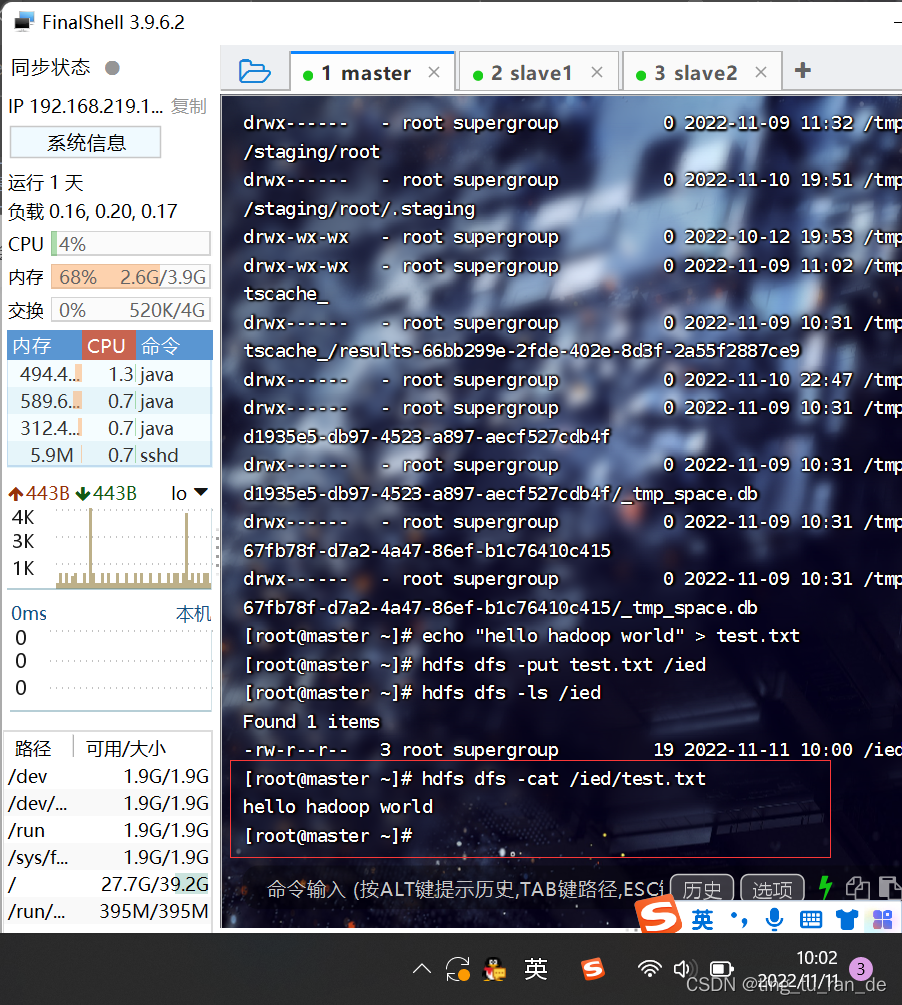Image resolution: width=902 pixels, height=1005 pixels.
Task: Switch to the slave1 tab
Action: coord(530,71)
